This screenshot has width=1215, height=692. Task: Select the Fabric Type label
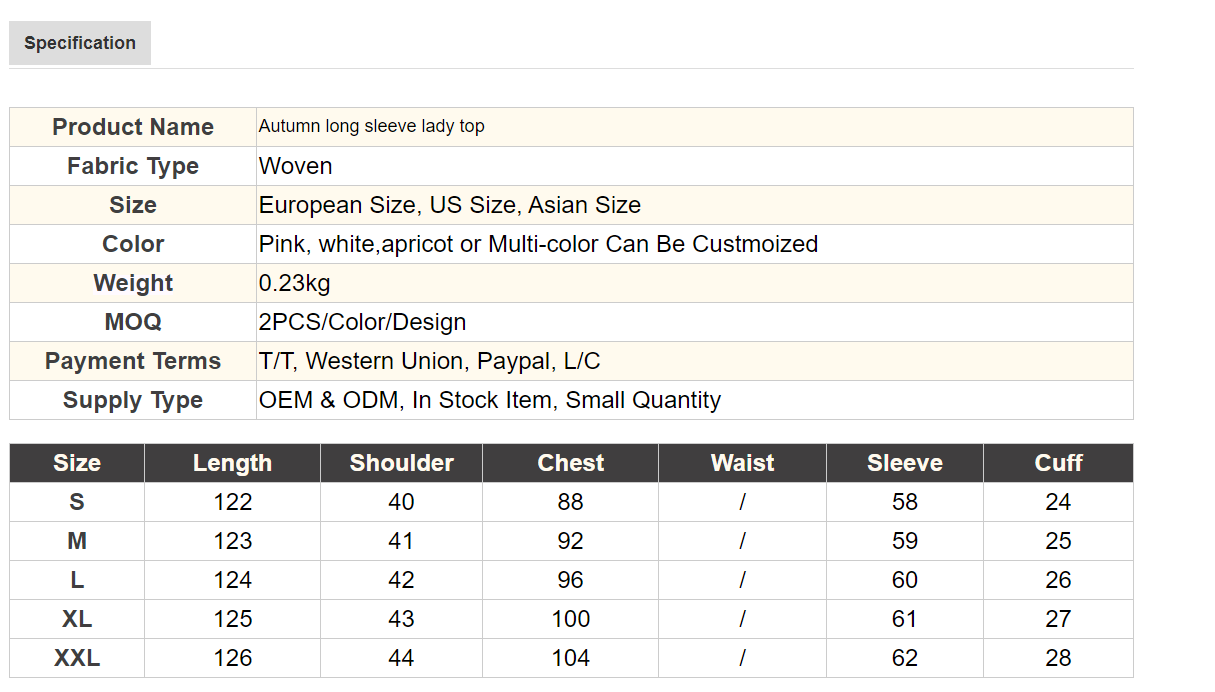(133, 166)
